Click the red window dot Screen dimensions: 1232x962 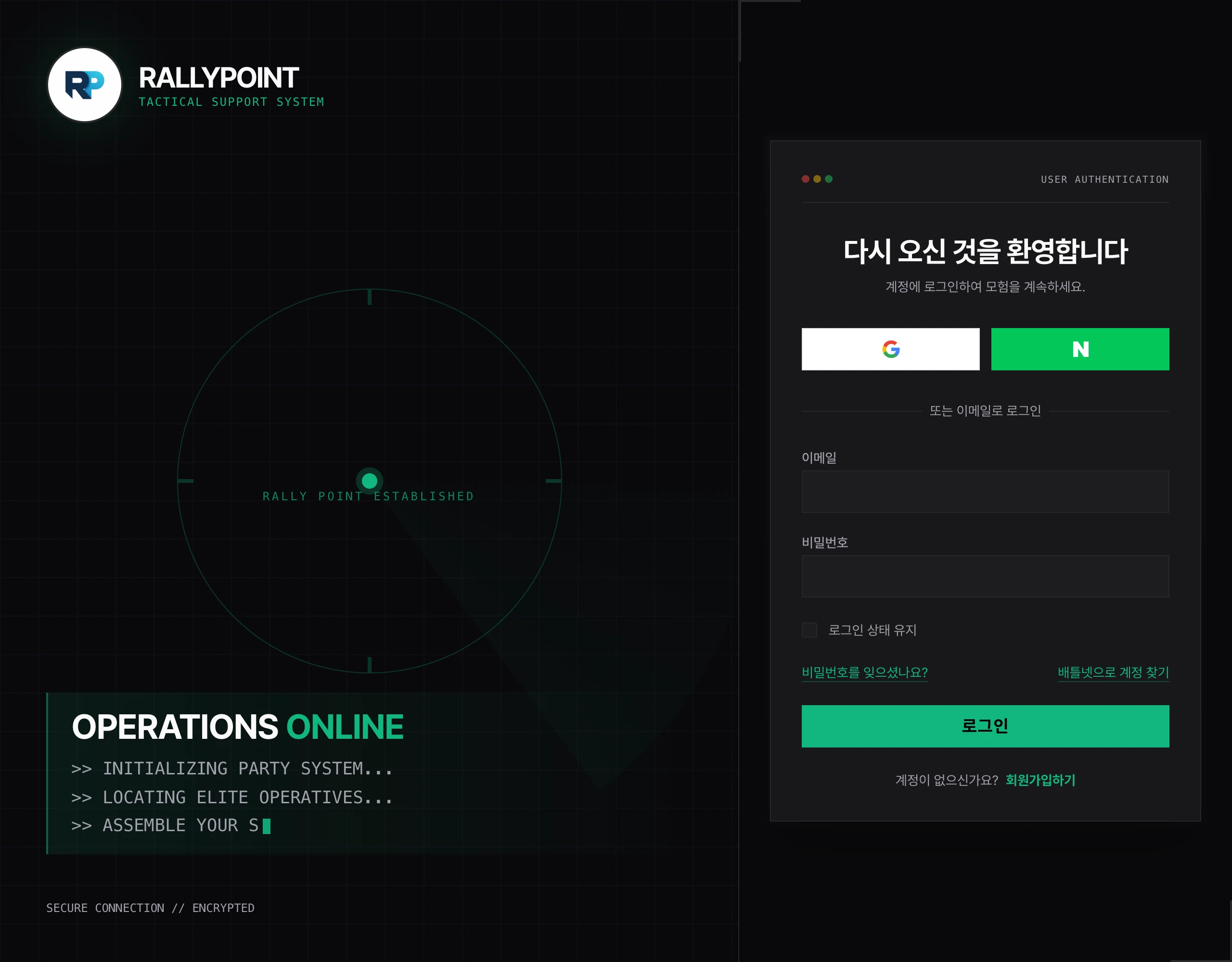click(806, 179)
